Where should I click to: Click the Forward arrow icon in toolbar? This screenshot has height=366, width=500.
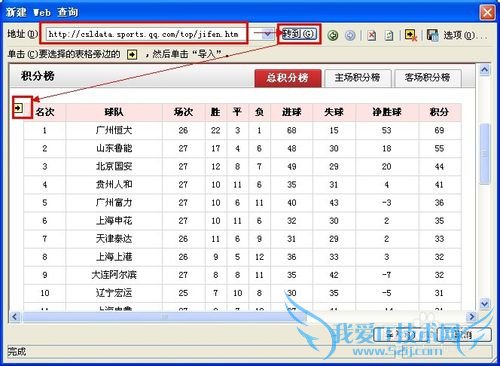(350, 35)
